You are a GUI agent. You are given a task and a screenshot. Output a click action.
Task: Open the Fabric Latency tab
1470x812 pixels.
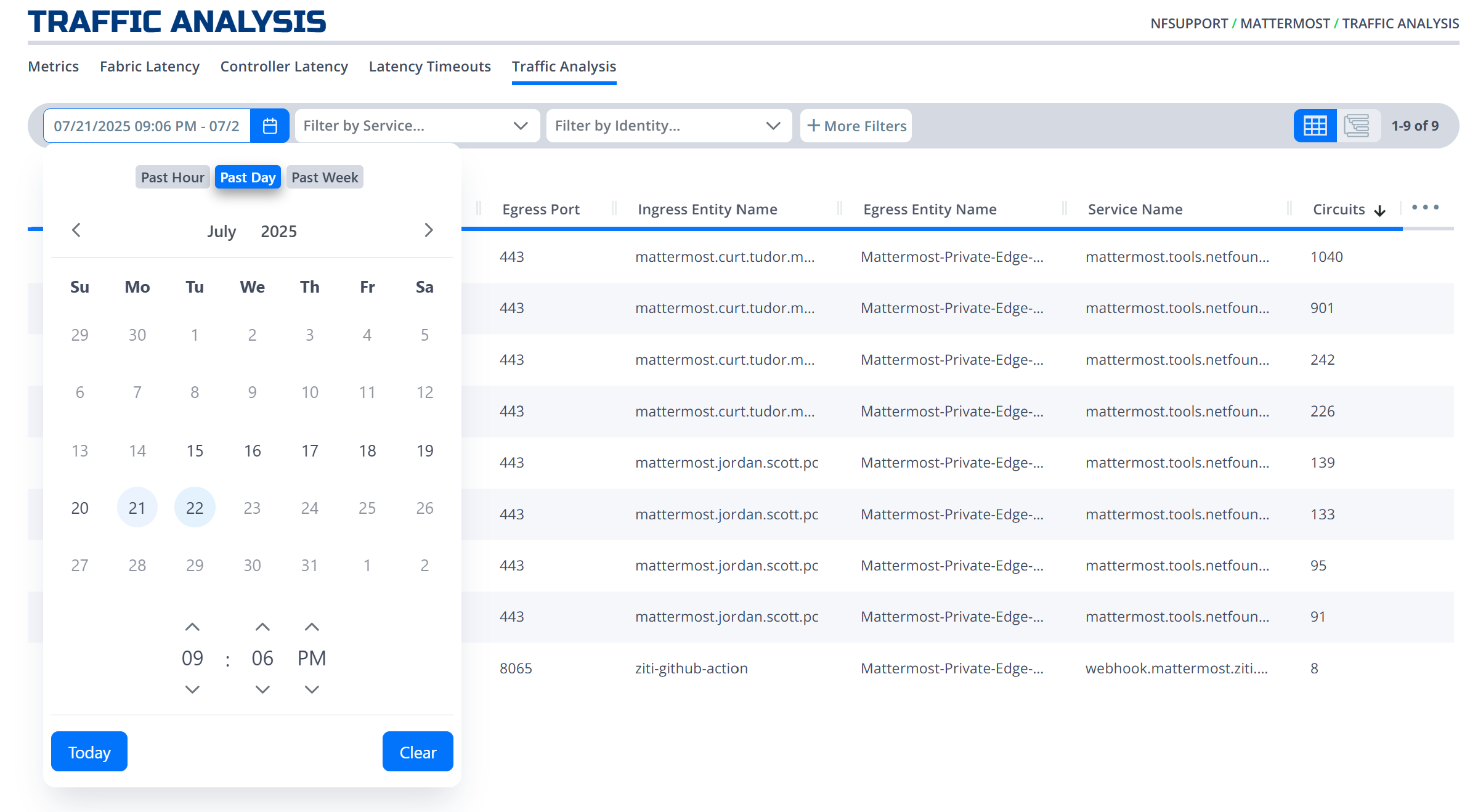click(x=150, y=67)
